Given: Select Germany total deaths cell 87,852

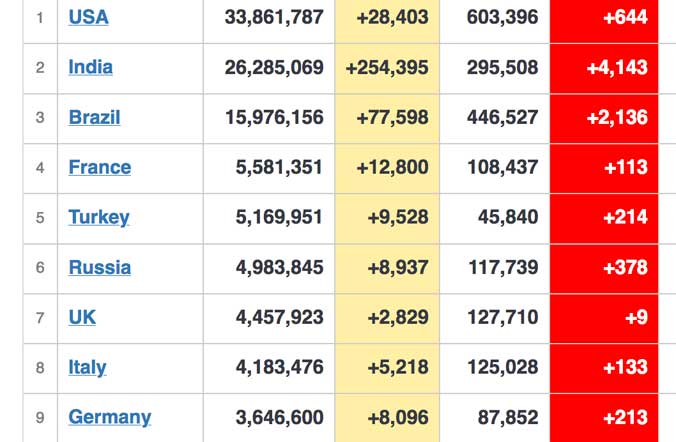Looking at the screenshot, I should point(494,418).
